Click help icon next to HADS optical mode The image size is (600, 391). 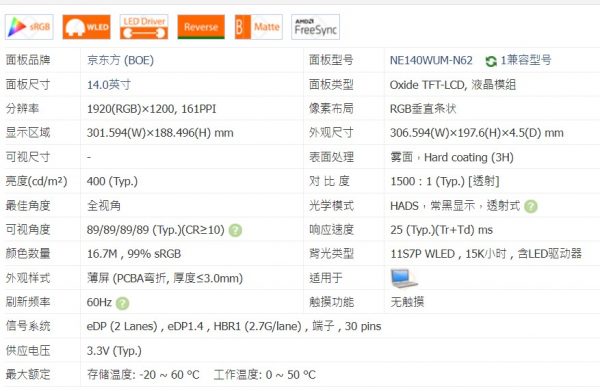531,207
